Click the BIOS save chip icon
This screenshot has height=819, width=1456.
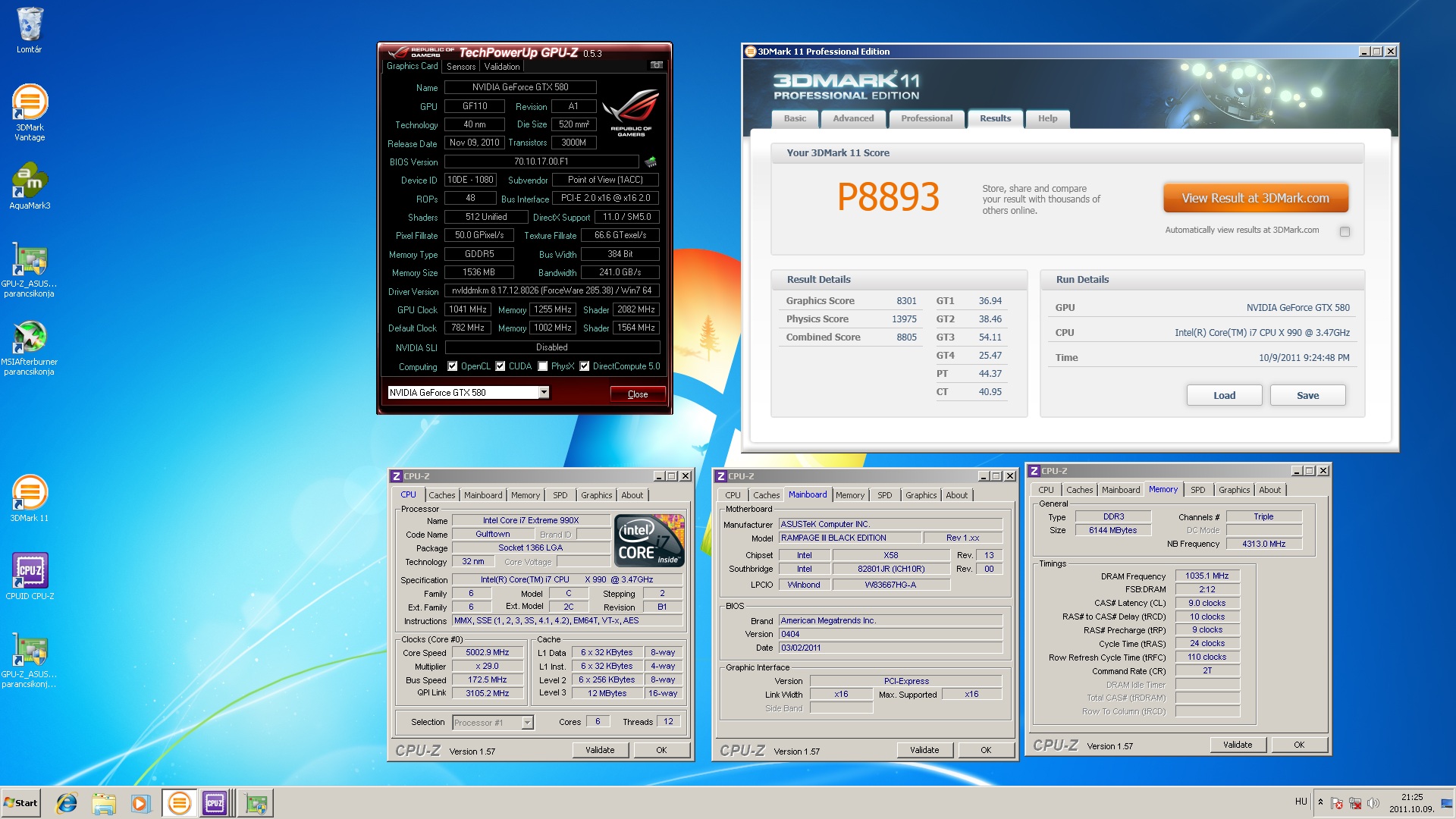coord(651,162)
